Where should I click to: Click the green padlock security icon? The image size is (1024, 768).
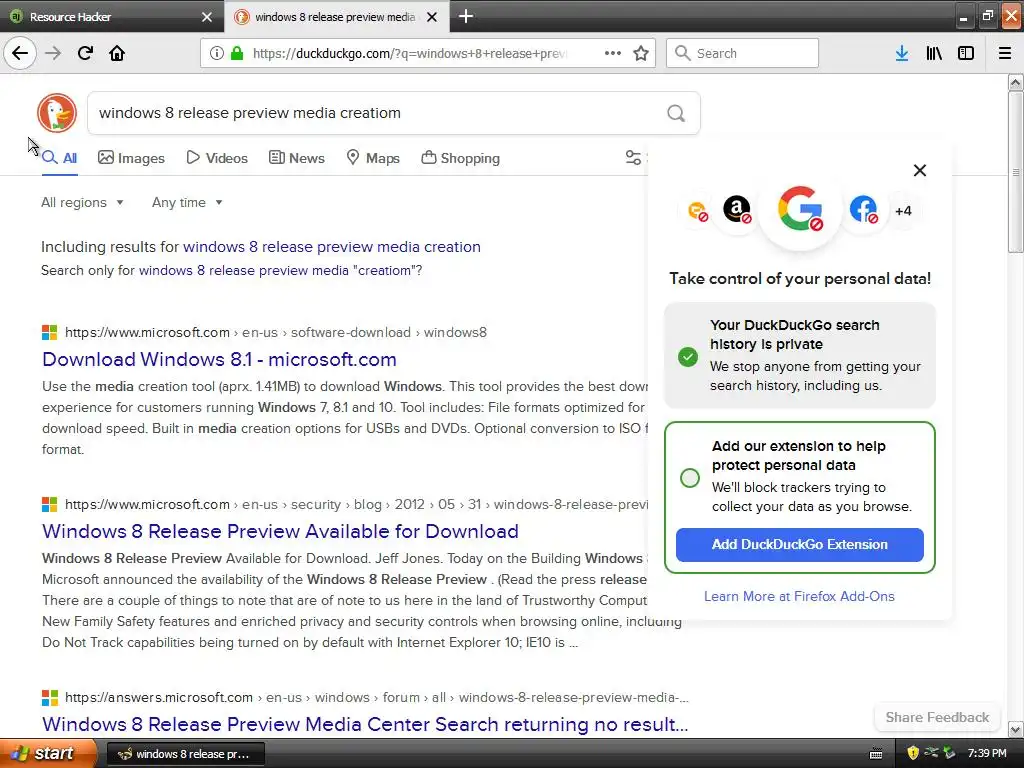[x=237, y=53]
